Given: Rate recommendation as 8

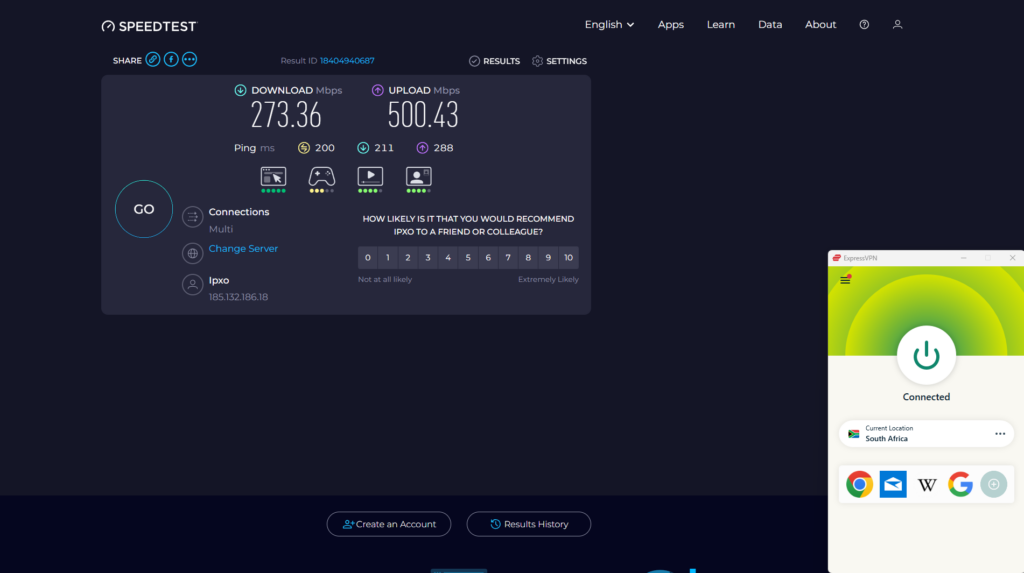Looking at the screenshot, I should pos(528,258).
